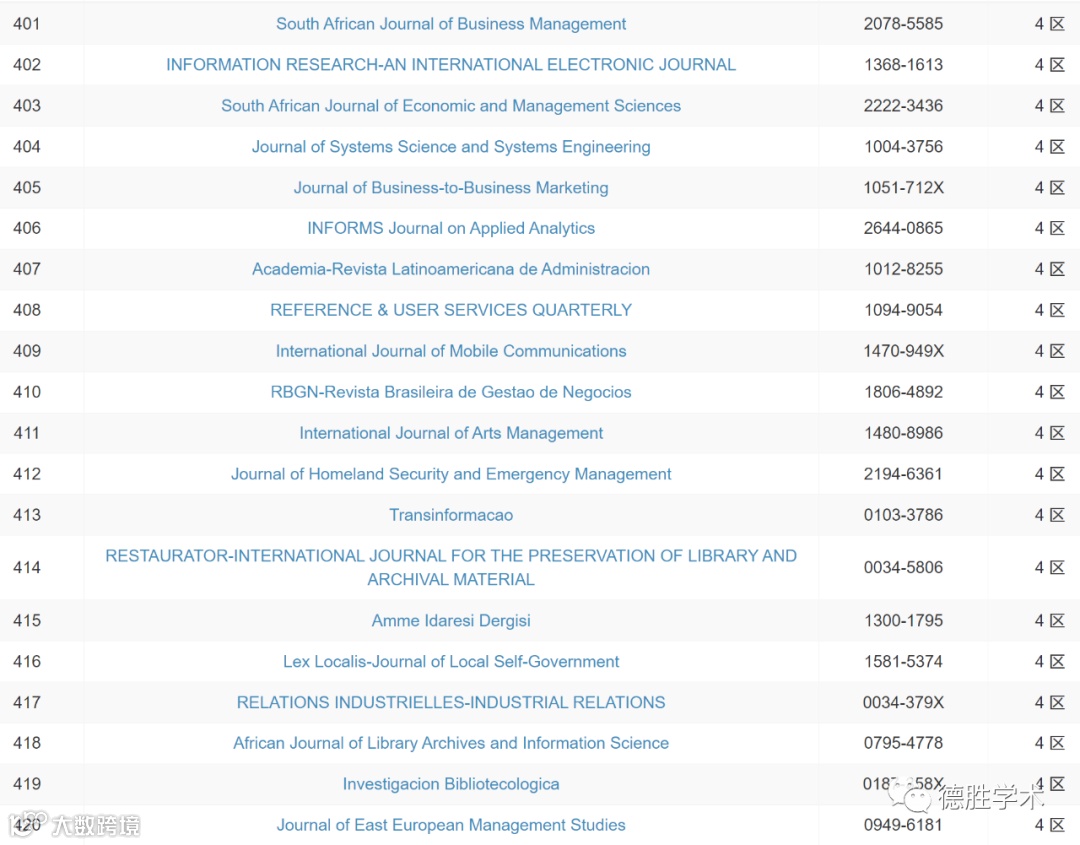This screenshot has width=1080, height=845.
Task: Open Amme Idaresi Dergisi journal link
Action: pyautogui.click(x=450, y=620)
